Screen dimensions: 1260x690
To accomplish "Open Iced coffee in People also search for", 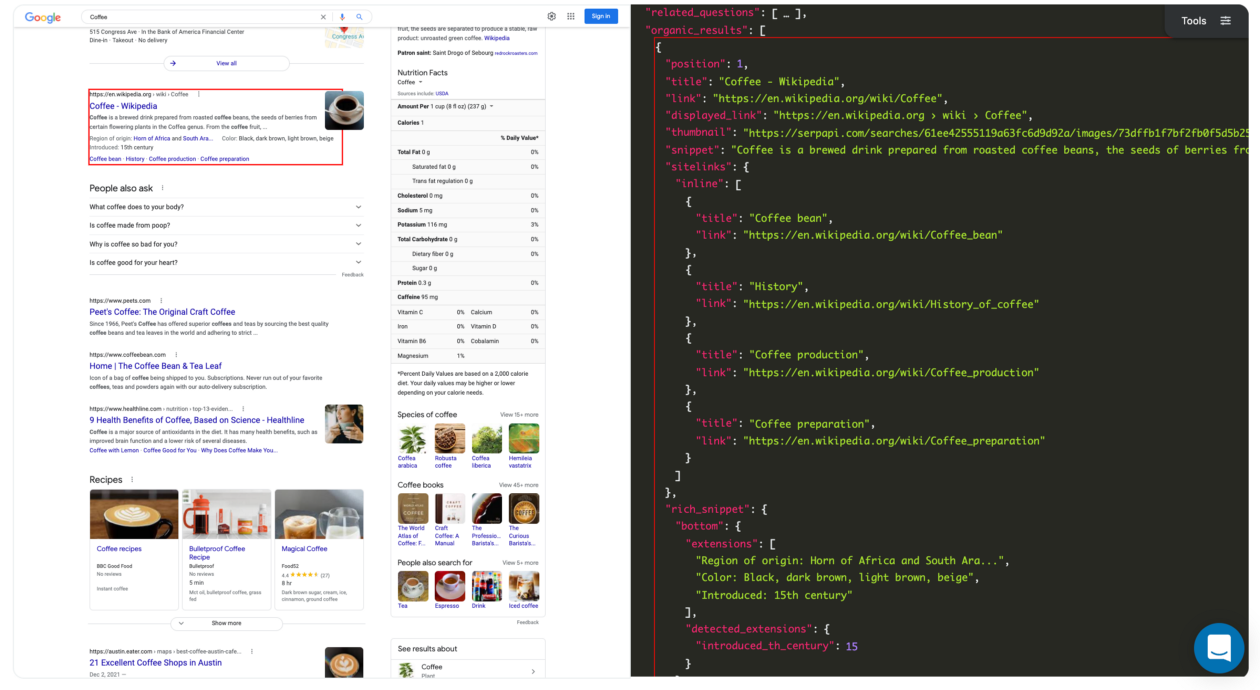I will (524, 590).
